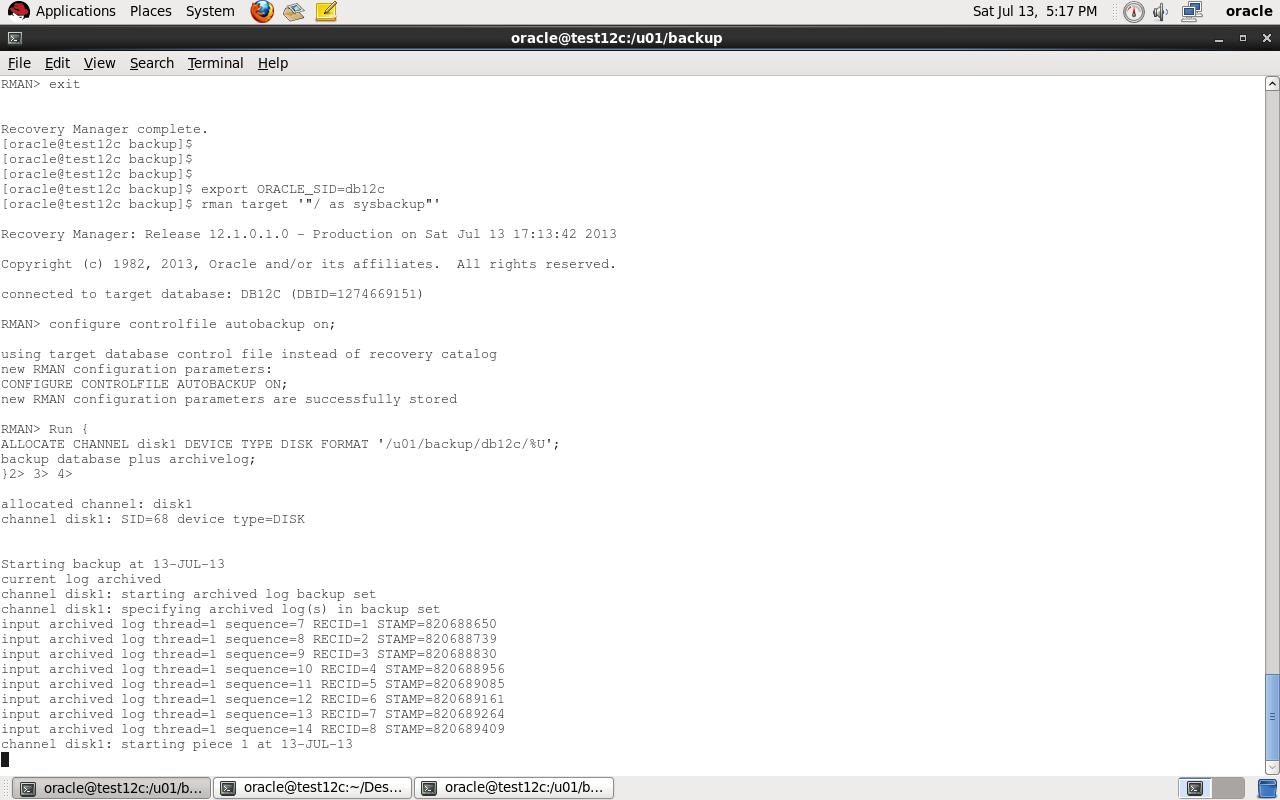Click the trash icon in bottom panel
This screenshot has width=1280, height=800.
point(1268,788)
